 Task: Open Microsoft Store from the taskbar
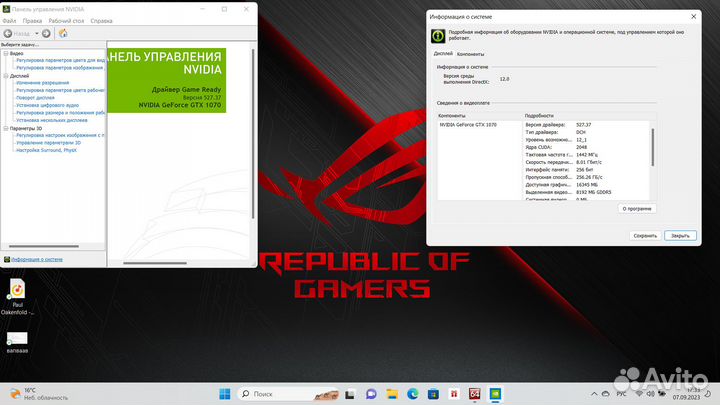click(x=433, y=394)
